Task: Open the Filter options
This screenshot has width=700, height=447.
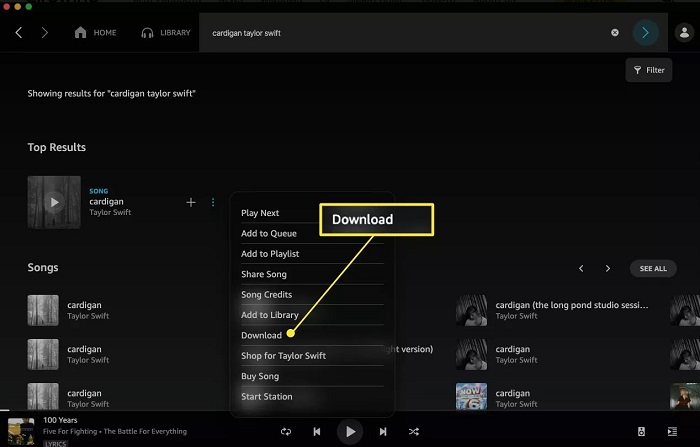Action: tap(649, 70)
